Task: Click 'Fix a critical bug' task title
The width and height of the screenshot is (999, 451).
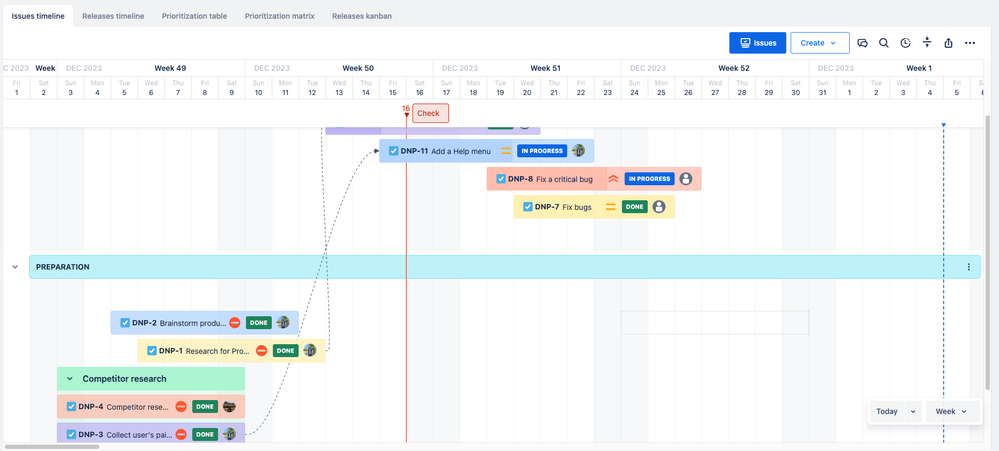Action: (x=564, y=179)
